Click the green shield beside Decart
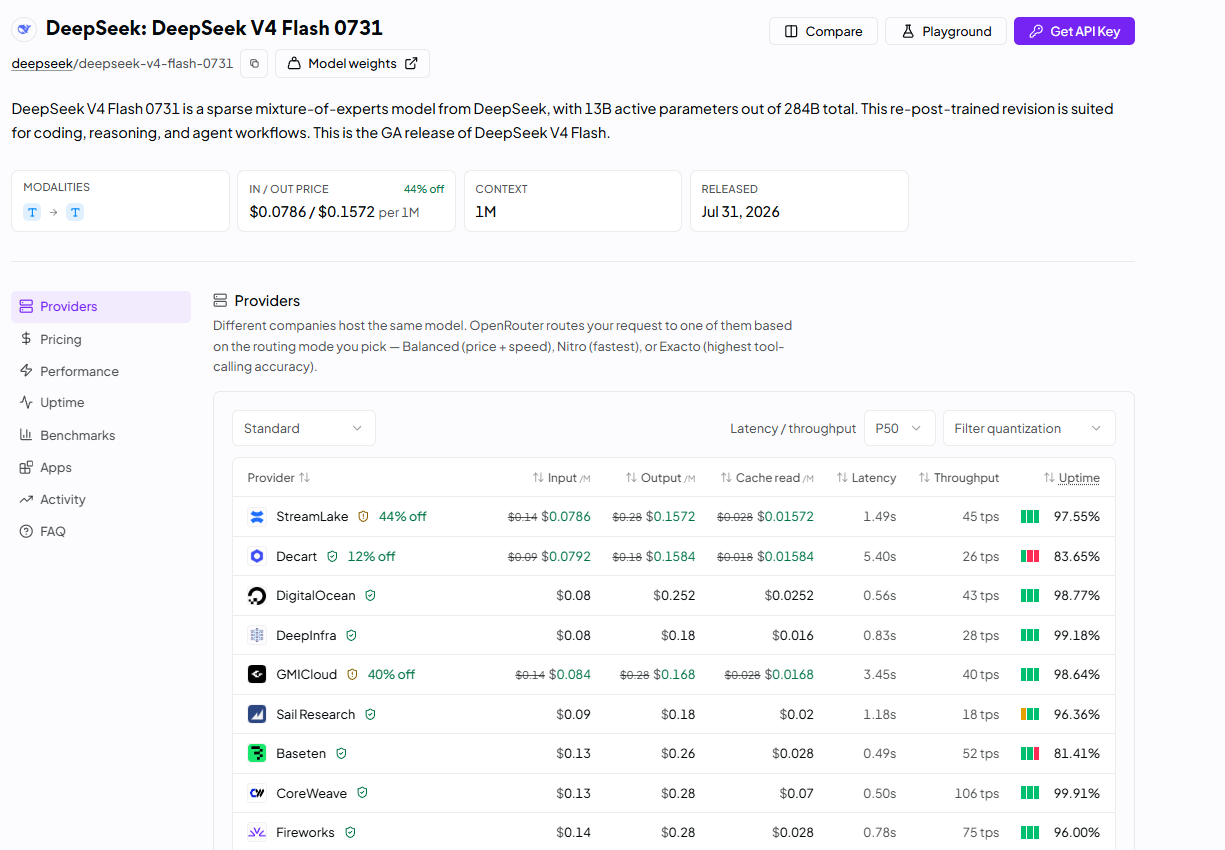Image resolution: width=1225 pixels, height=850 pixels. (332, 556)
